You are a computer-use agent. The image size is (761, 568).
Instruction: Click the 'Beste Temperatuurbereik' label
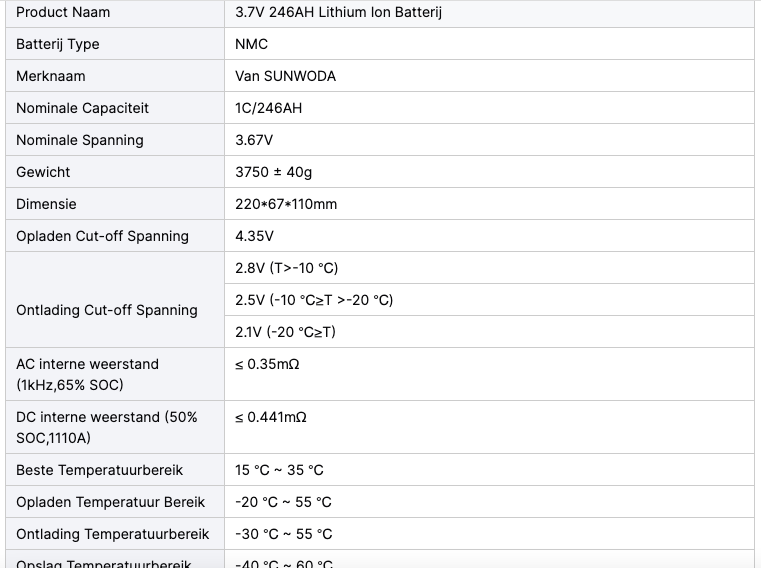(x=99, y=470)
